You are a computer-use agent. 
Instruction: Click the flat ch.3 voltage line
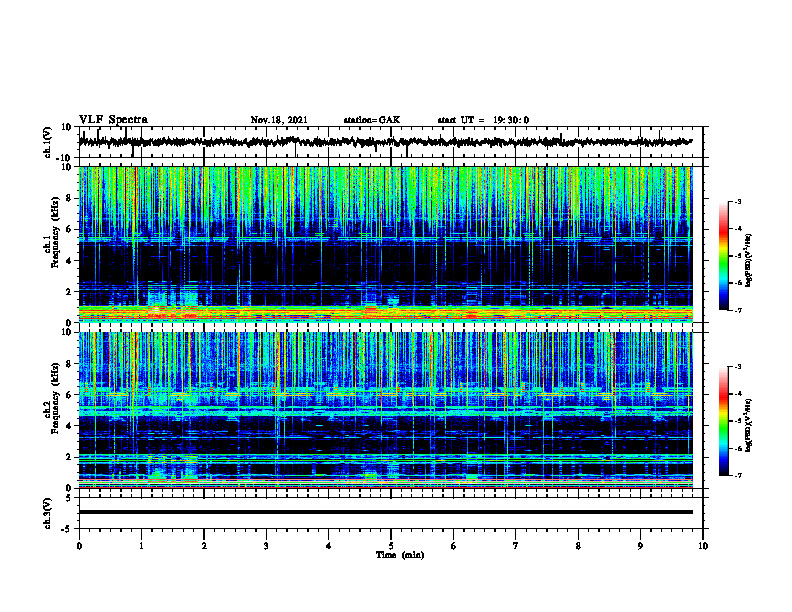385,512
